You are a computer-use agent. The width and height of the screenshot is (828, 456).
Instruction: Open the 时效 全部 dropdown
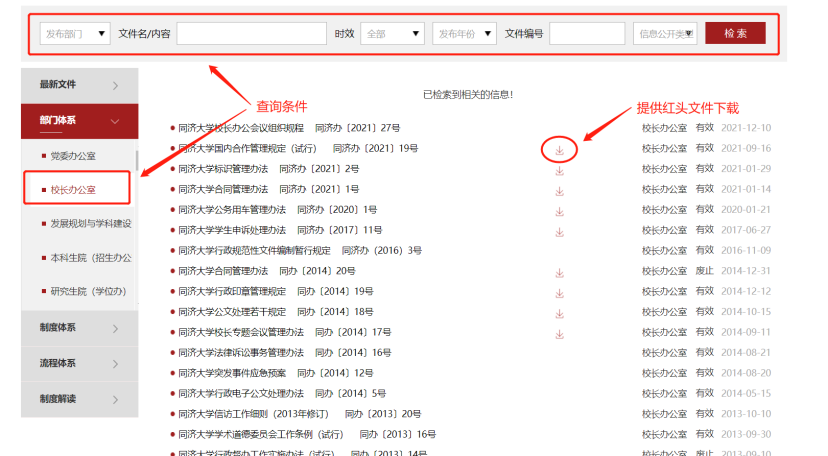click(x=392, y=34)
